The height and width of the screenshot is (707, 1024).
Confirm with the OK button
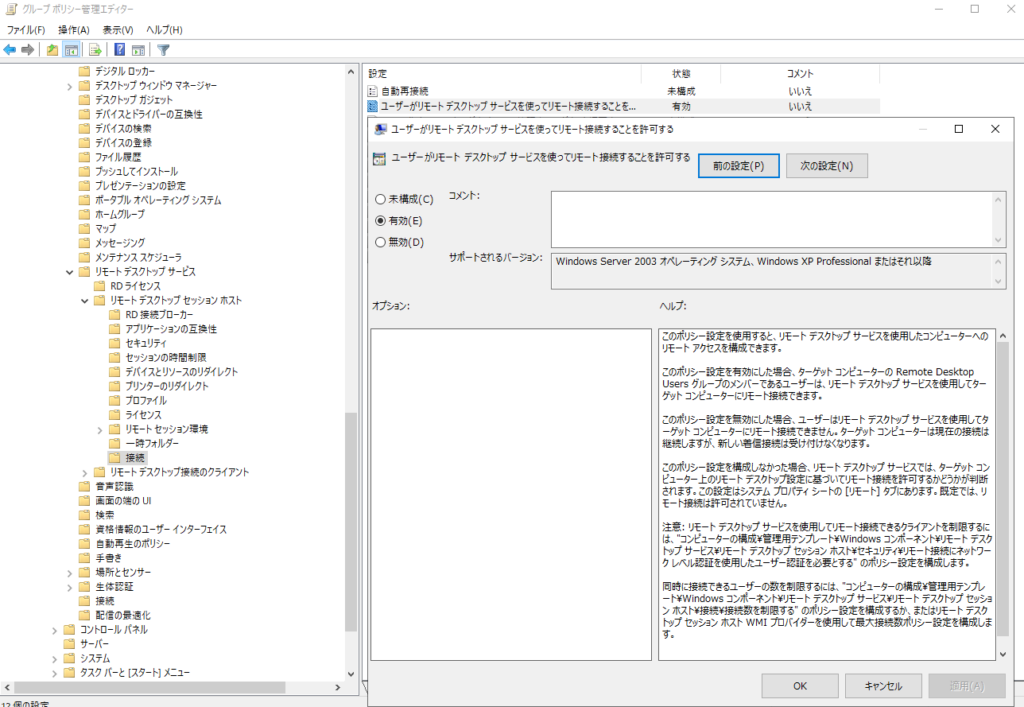point(800,686)
